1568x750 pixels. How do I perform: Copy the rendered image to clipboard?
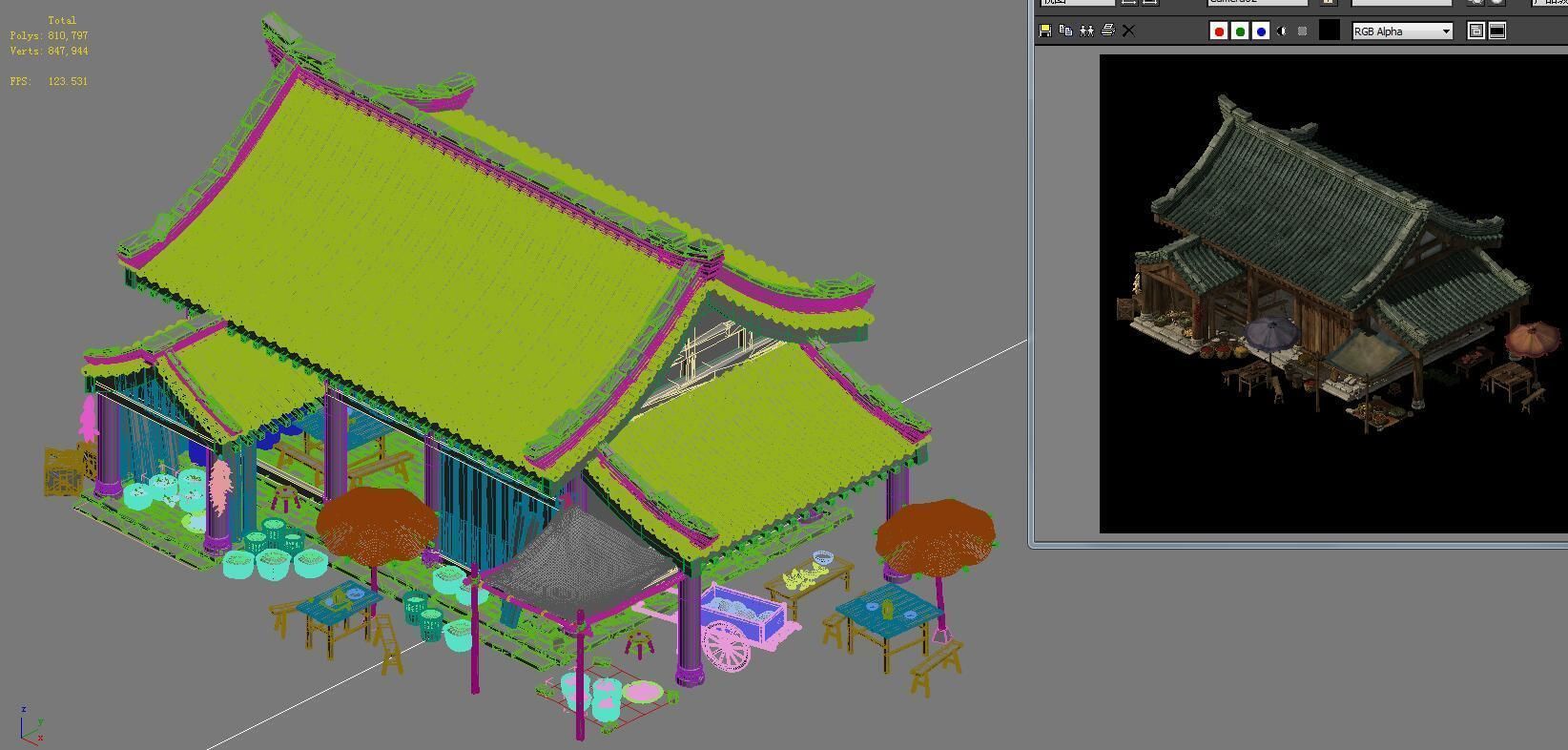1066,31
